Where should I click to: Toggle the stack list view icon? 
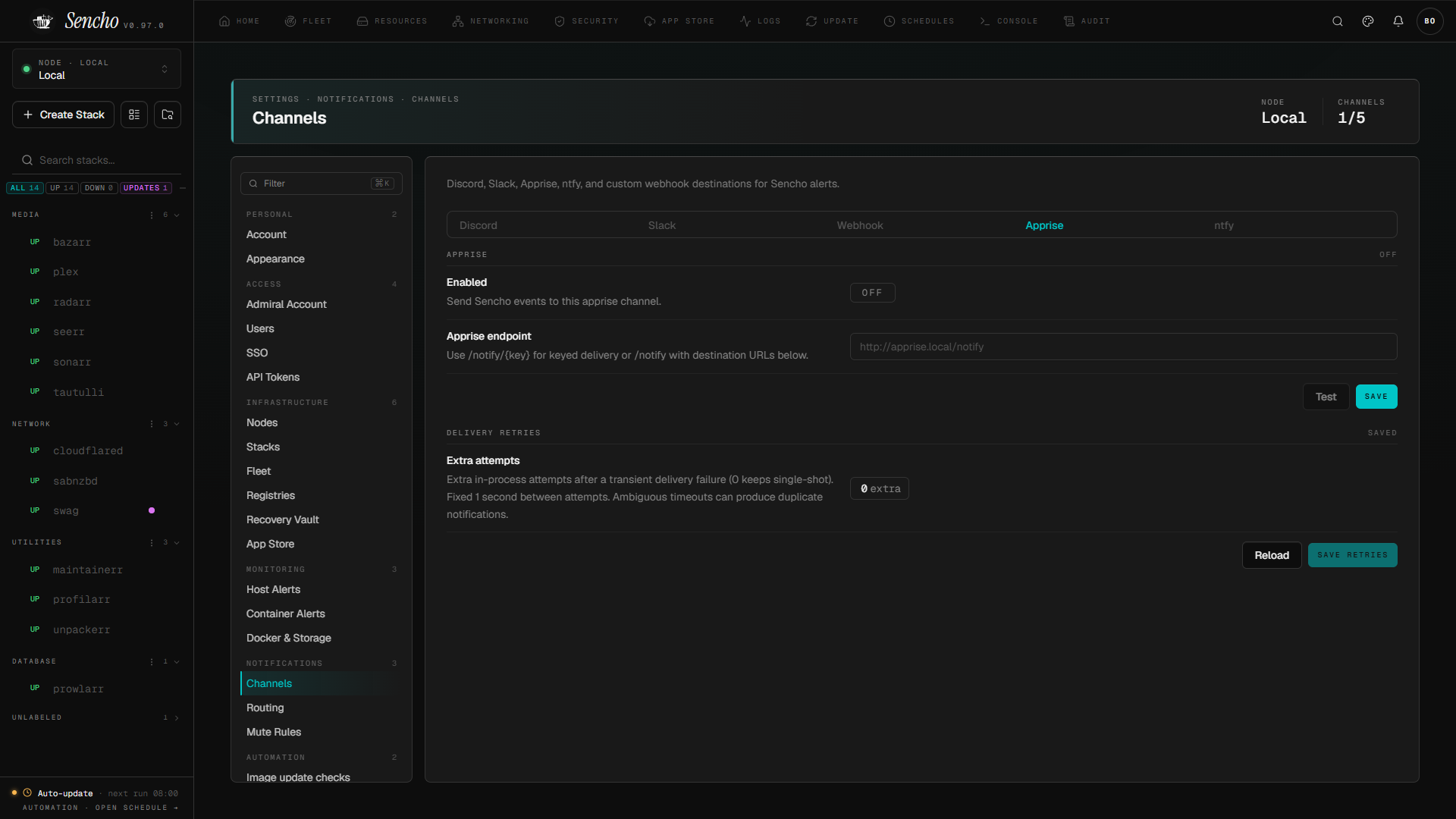pos(134,115)
